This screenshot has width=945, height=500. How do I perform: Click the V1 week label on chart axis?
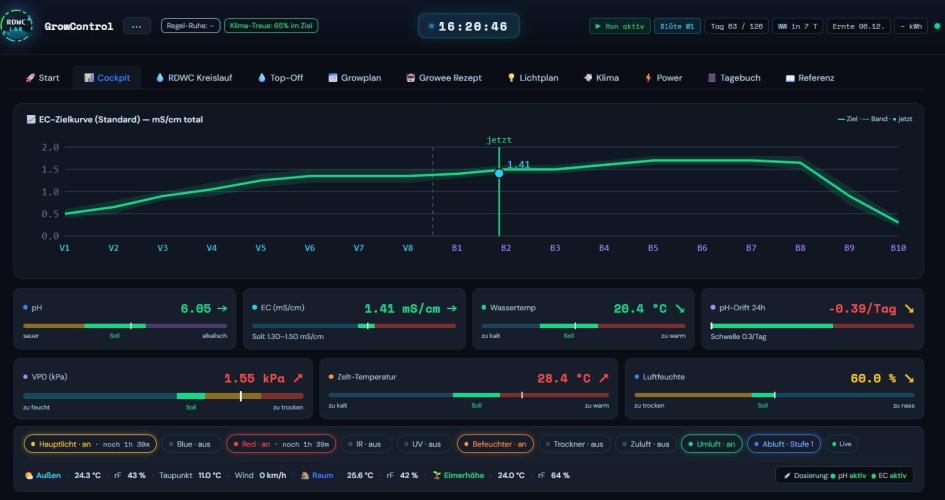tap(64, 248)
